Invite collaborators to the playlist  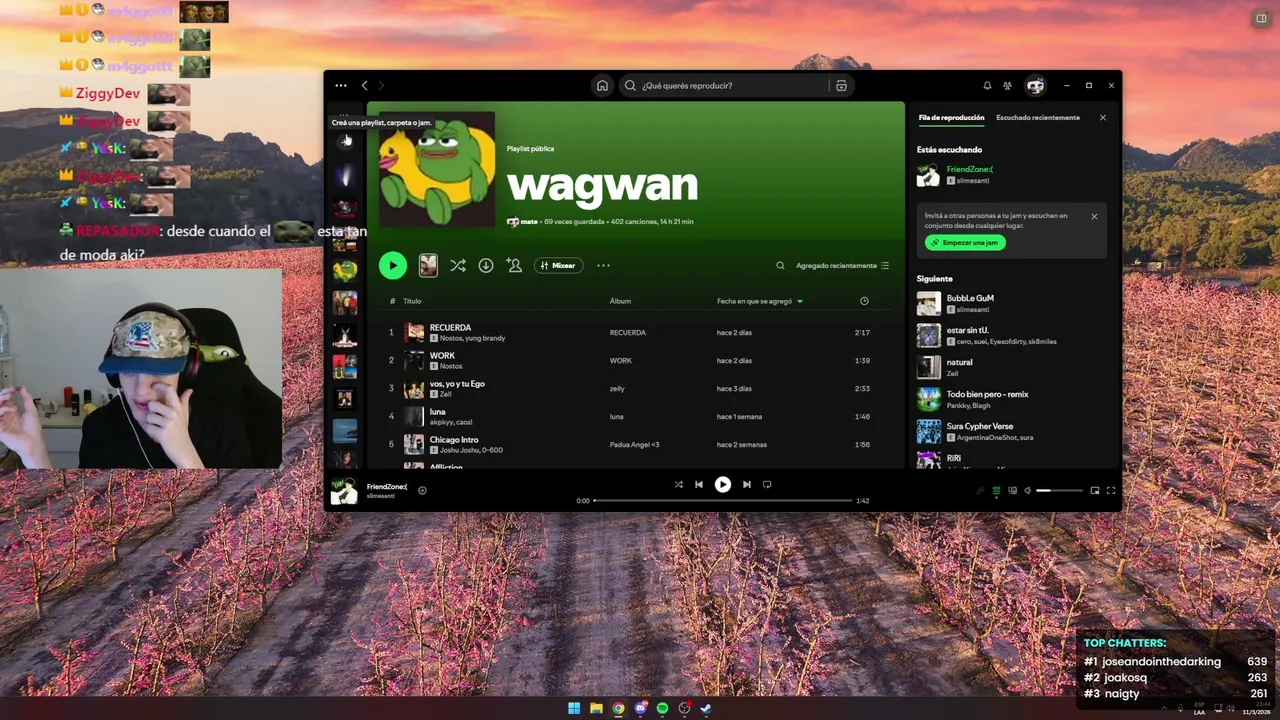click(x=514, y=265)
